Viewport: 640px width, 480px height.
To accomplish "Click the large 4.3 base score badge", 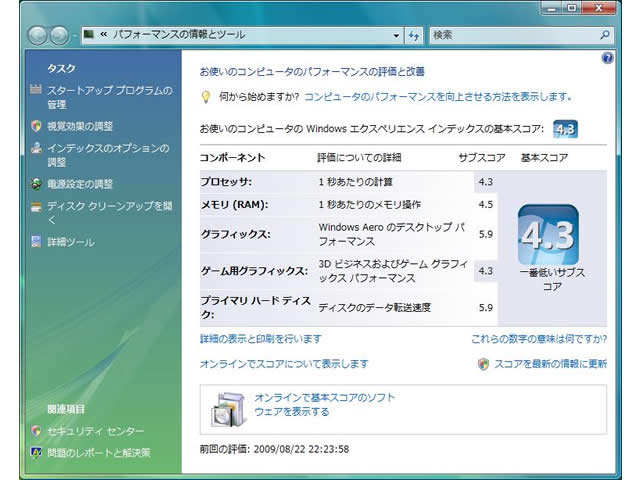I will (x=547, y=236).
